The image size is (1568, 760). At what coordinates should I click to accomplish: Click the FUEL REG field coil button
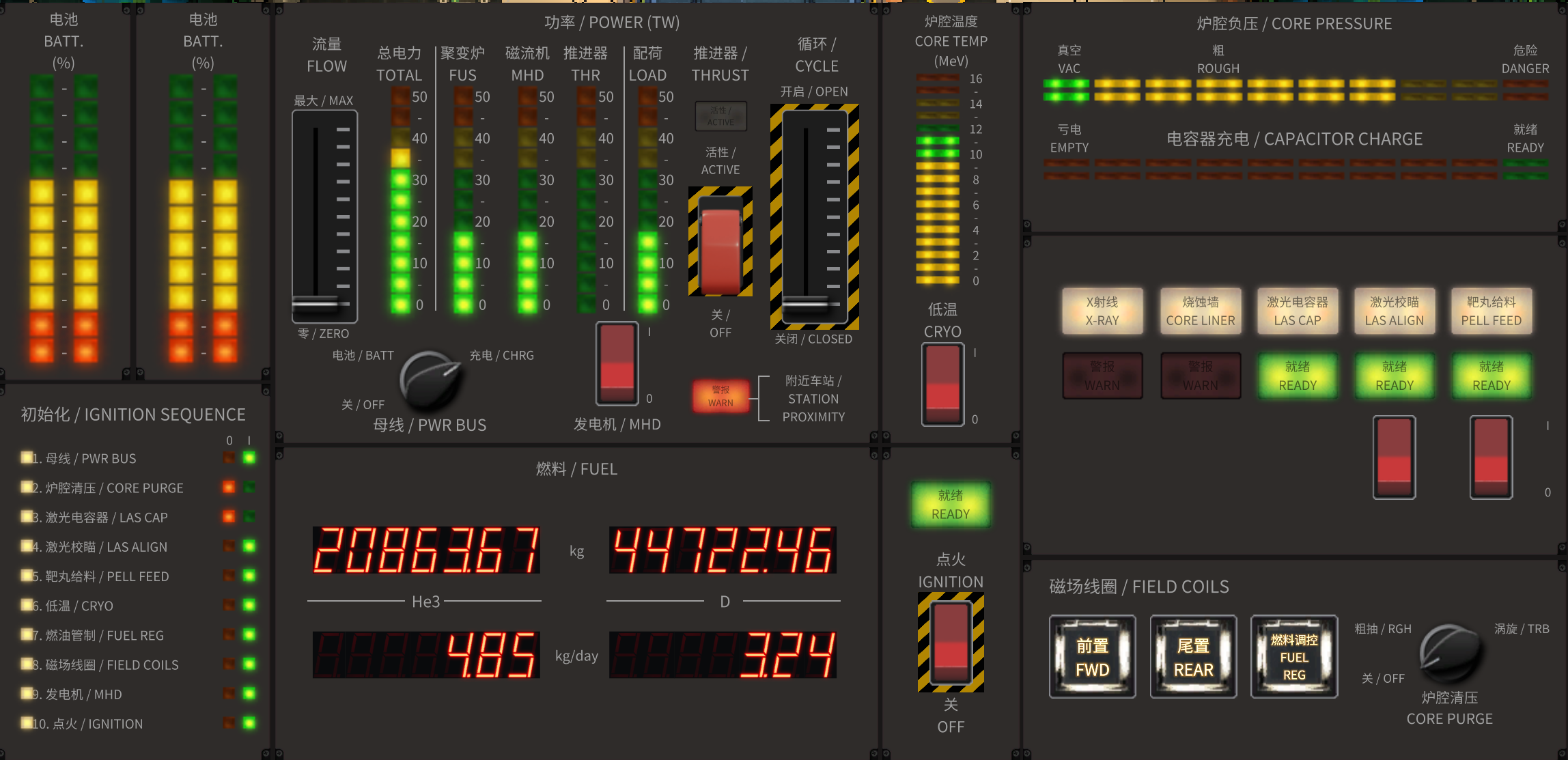(1293, 657)
